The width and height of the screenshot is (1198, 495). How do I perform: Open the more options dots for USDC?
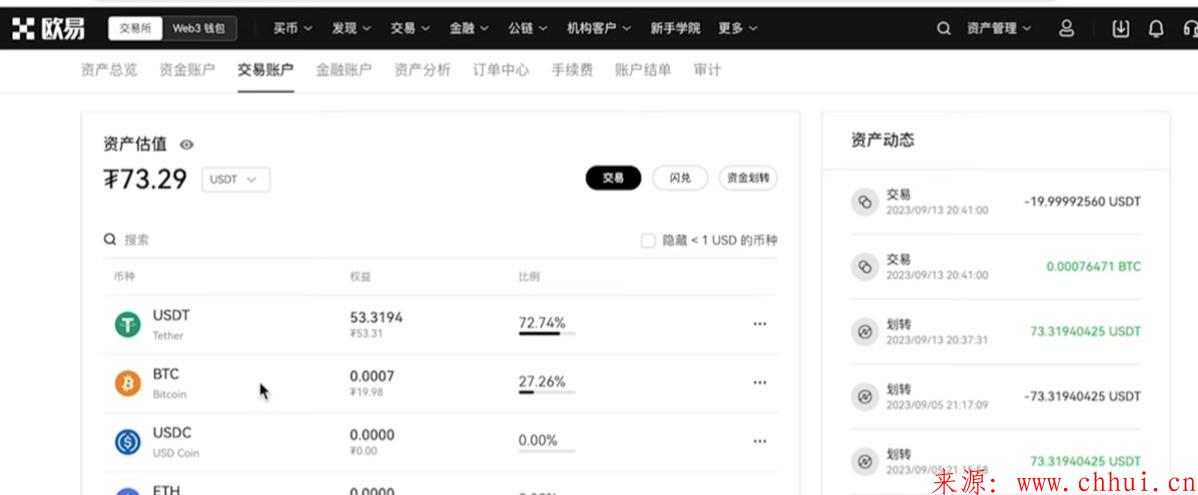759,441
